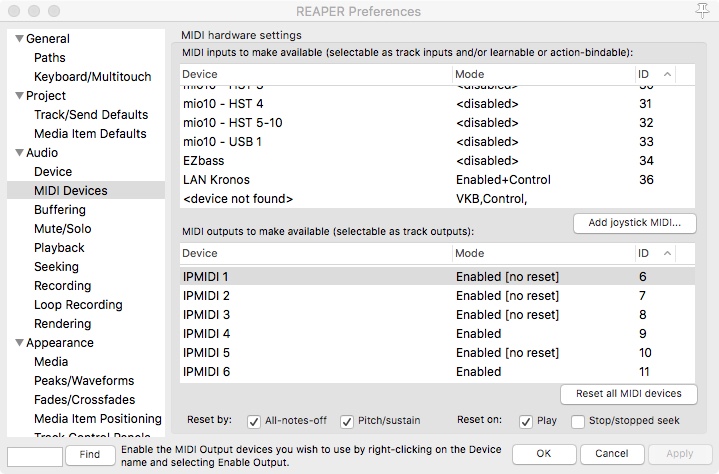Screen dimensions: 719x474
Task: Select Keyboard/Multitouch preferences page
Action: (x=93, y=77)
